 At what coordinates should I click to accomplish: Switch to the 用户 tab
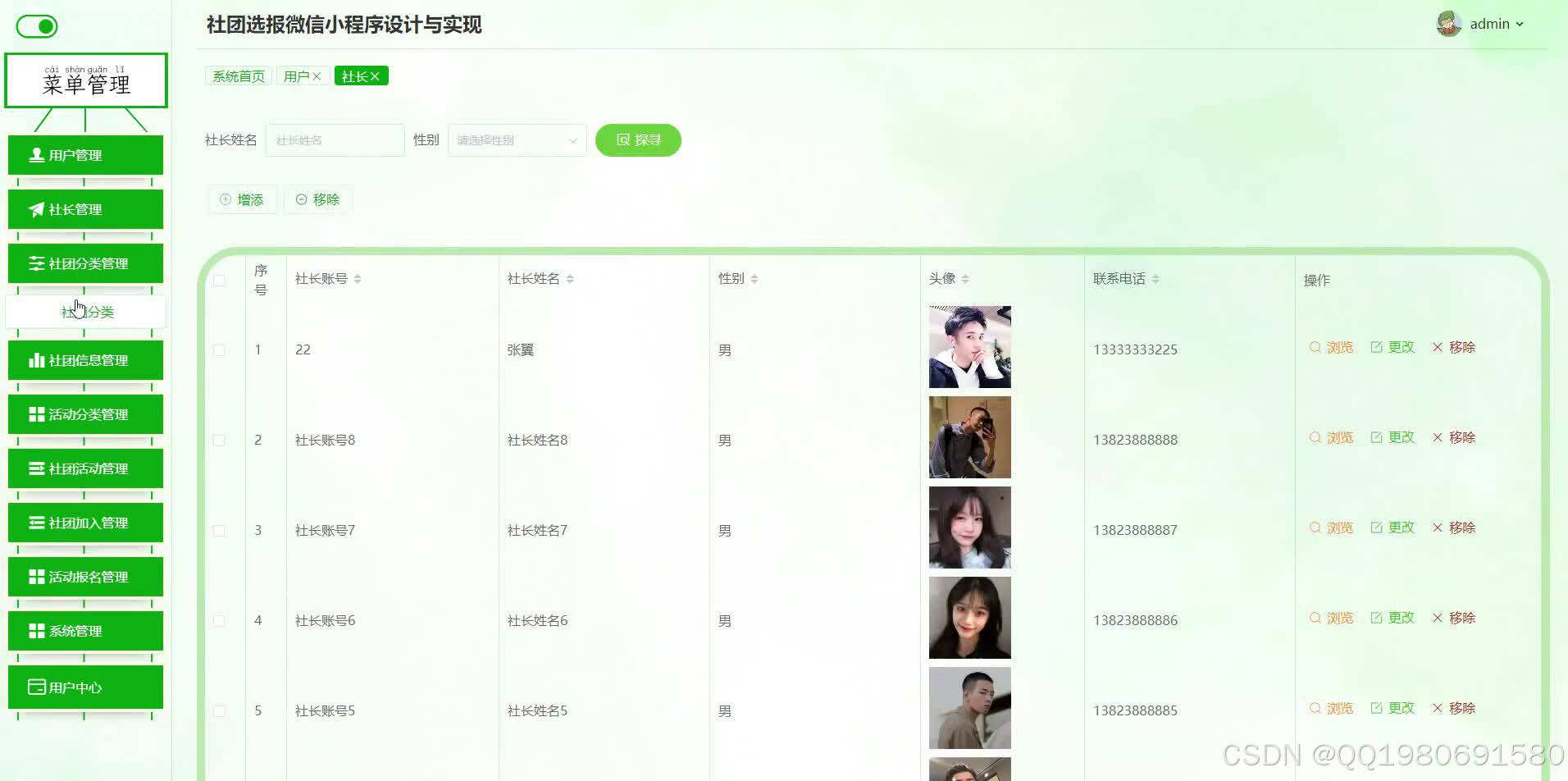point(296,76)
